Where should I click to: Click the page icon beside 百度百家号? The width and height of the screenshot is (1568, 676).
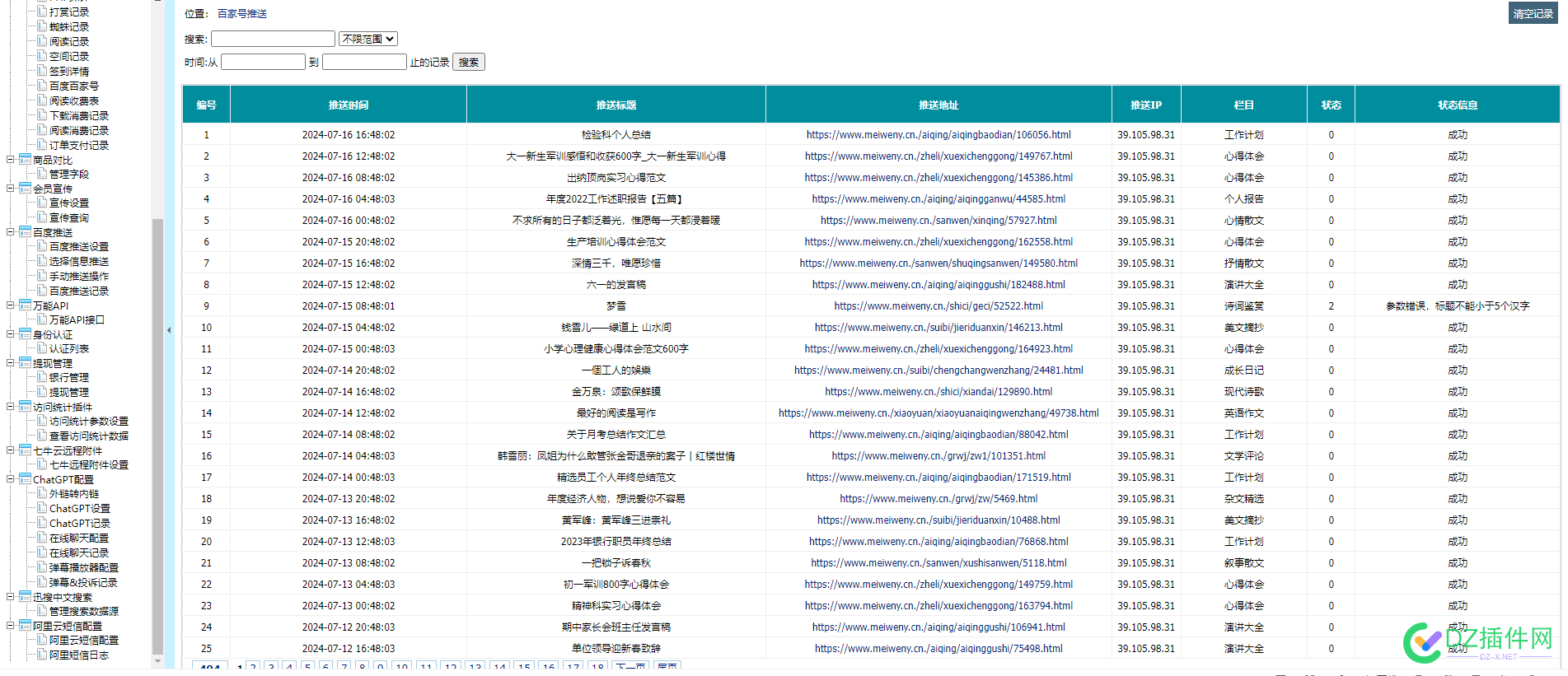click(42, 86)
